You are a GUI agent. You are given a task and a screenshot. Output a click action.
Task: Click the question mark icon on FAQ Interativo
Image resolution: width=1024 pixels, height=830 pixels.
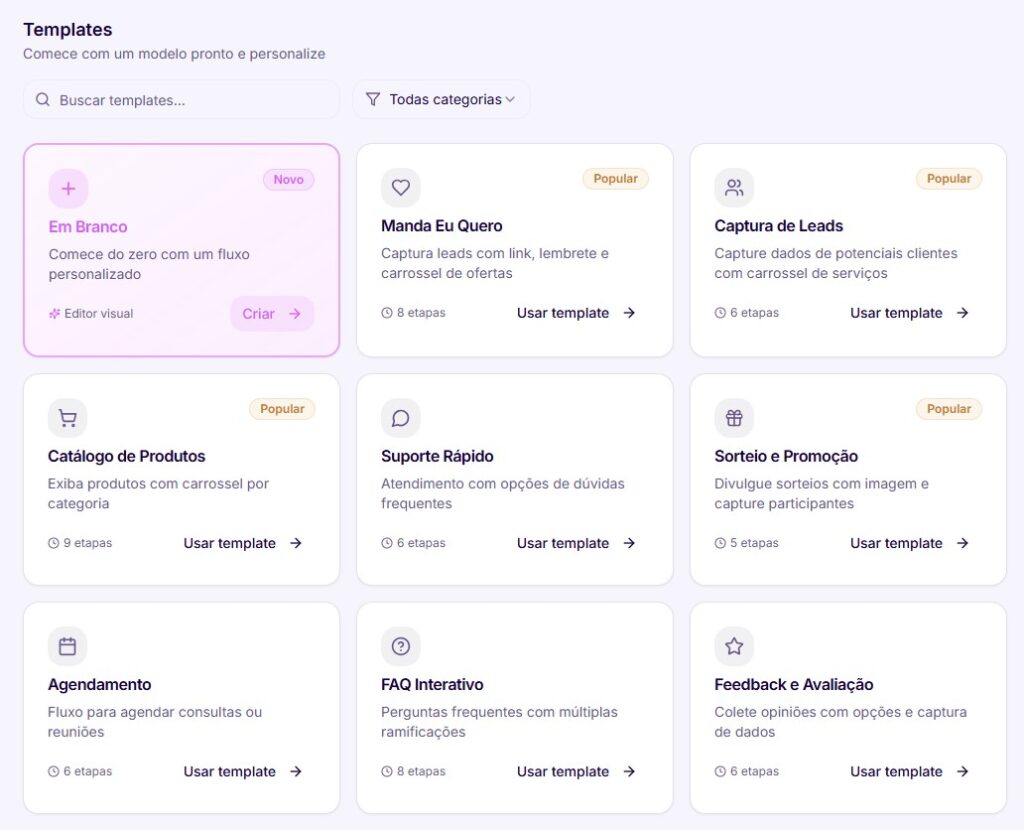point(400,646)
